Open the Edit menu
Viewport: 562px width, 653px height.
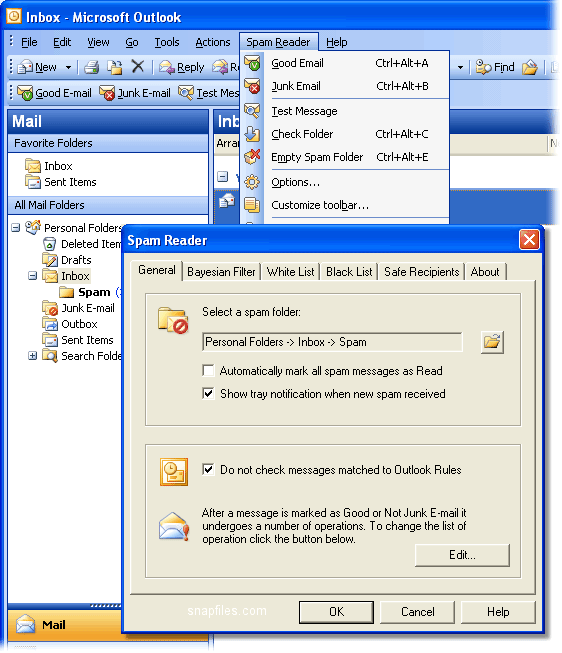coord(62,42)
